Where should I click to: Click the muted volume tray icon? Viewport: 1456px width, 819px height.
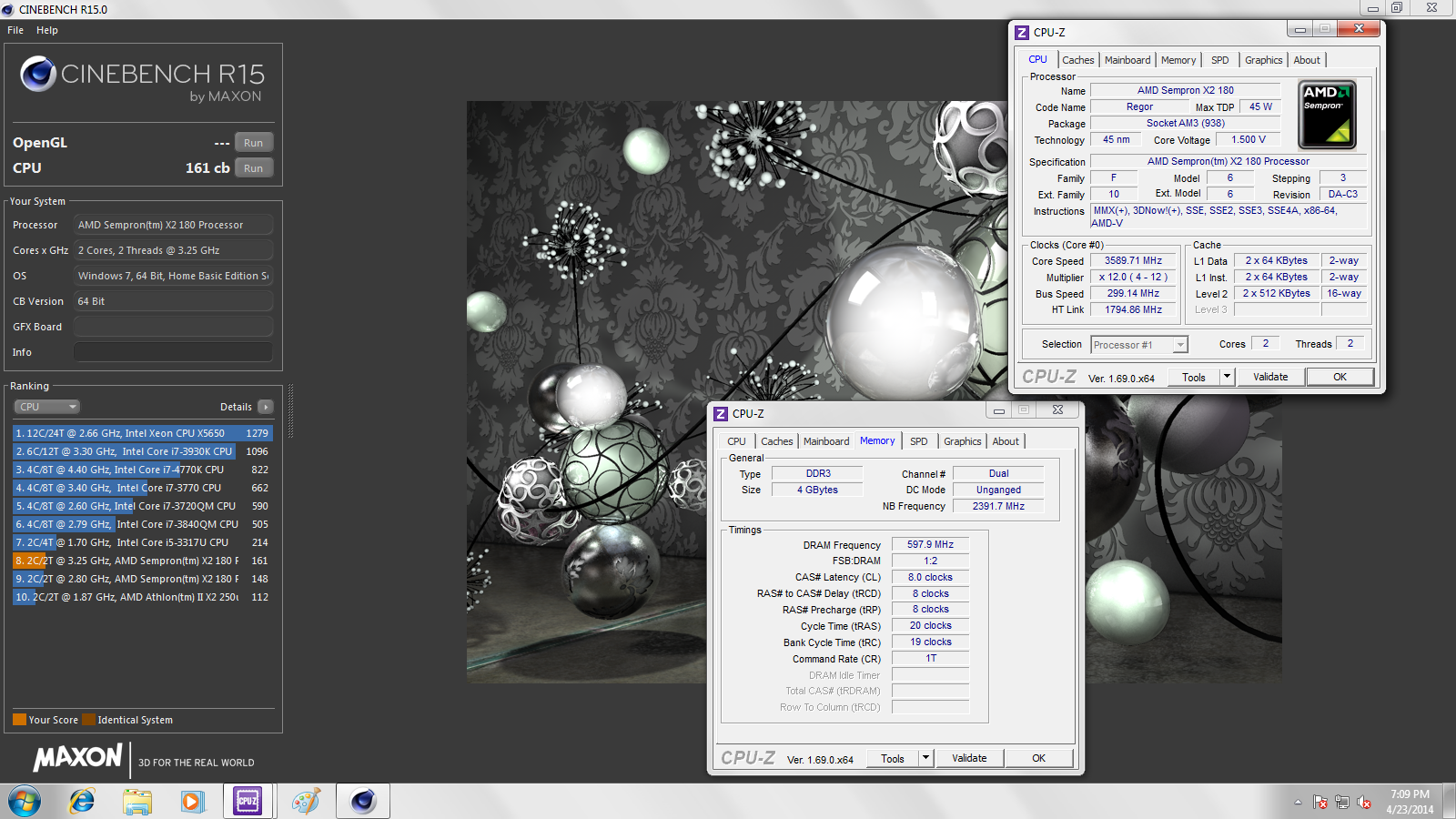point(1364,802)
